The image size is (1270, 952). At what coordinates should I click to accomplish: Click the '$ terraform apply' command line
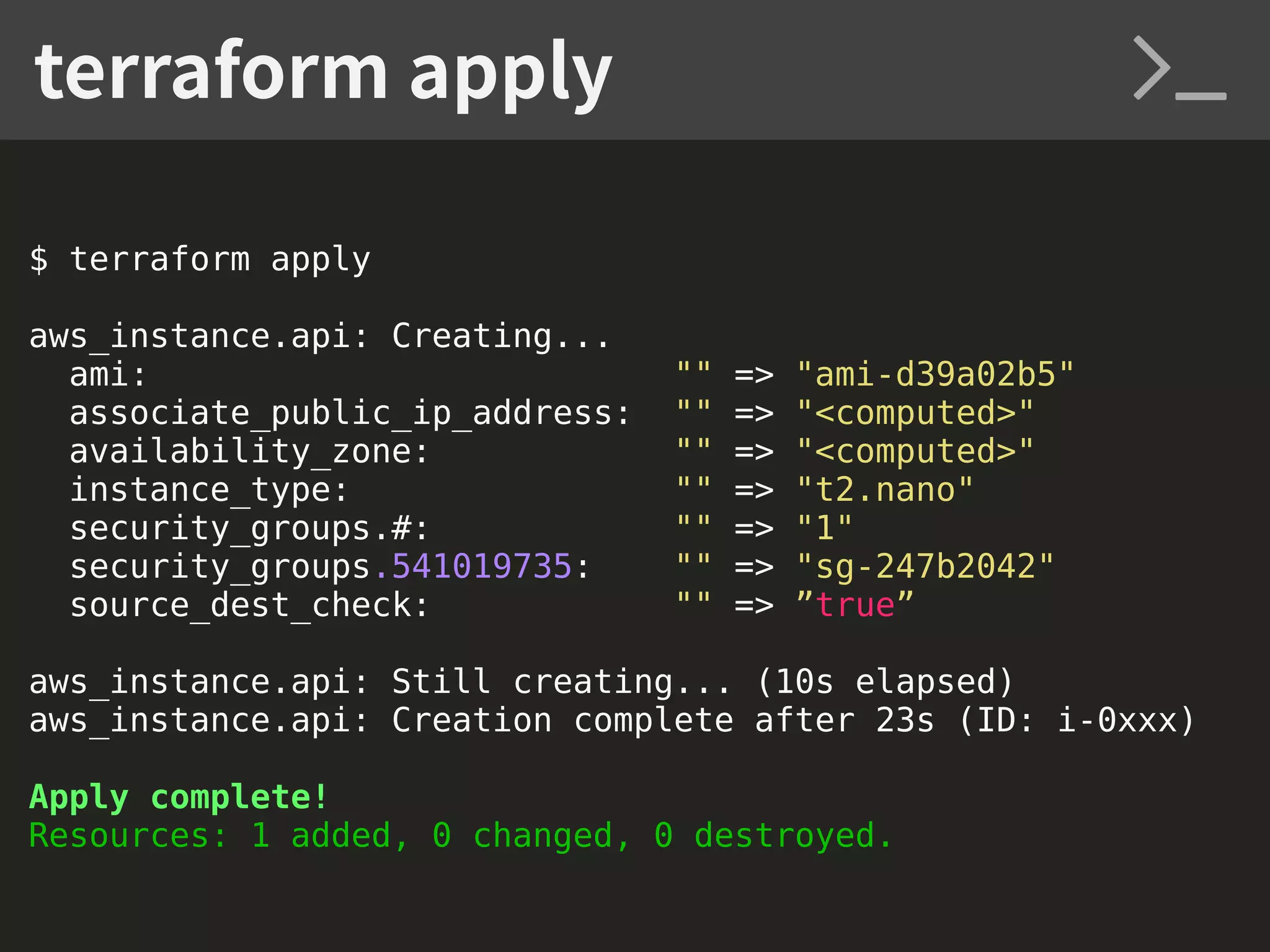(x=200, y=259)
